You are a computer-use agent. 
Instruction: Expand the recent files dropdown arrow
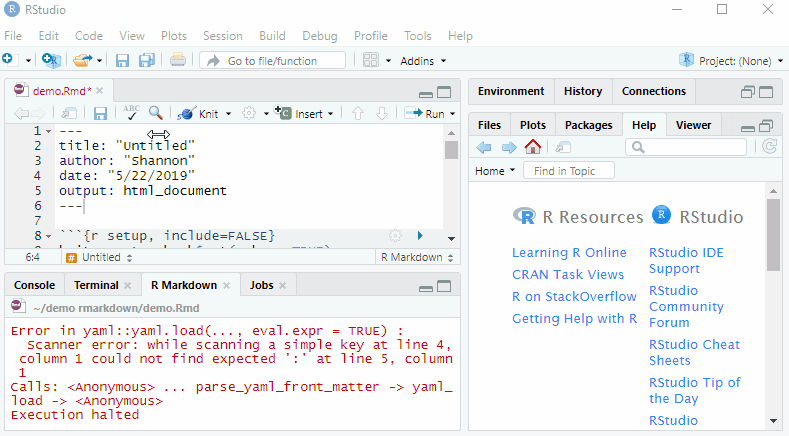tap(100, 61)
